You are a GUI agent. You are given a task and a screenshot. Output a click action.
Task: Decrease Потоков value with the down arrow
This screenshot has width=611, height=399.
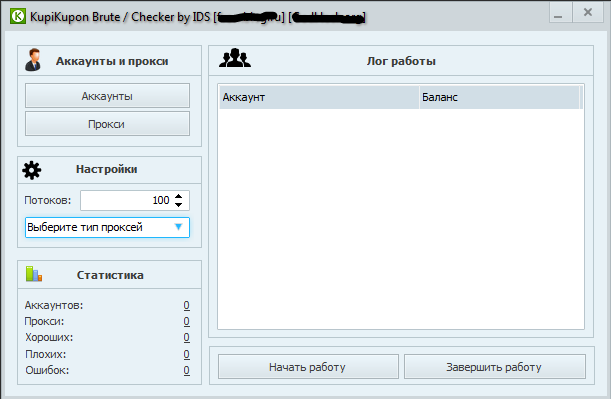coord(178,205)
